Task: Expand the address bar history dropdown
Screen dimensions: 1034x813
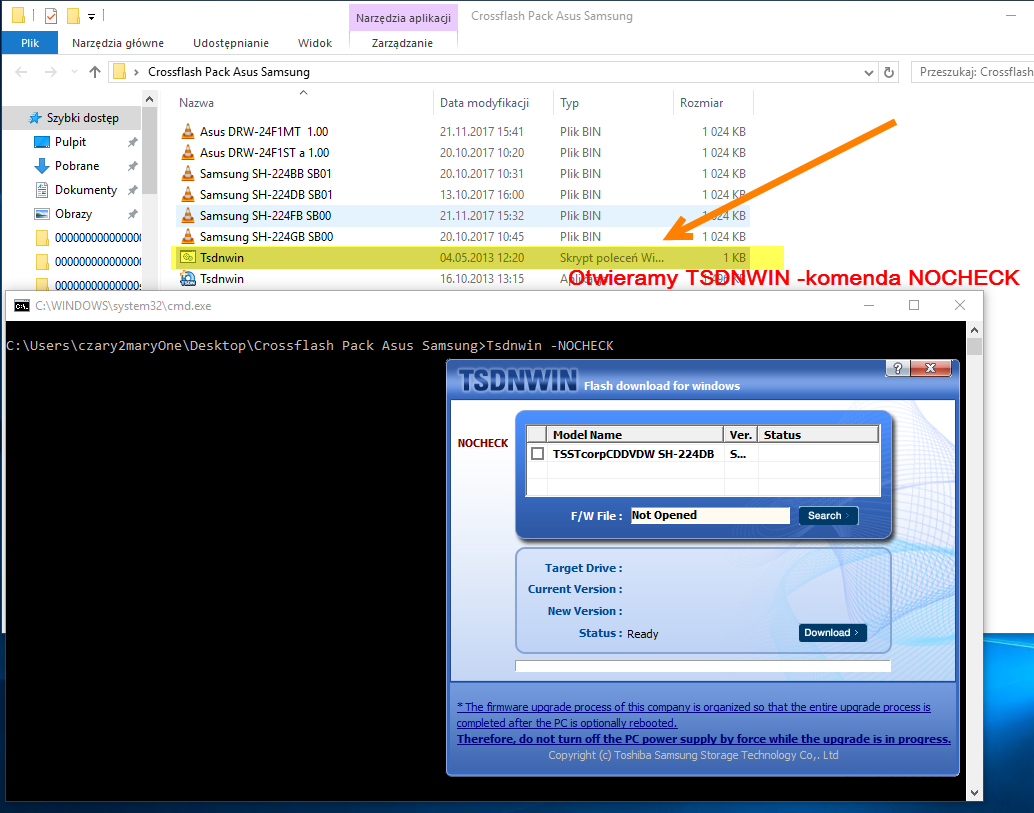Action: tap(868, 73)
